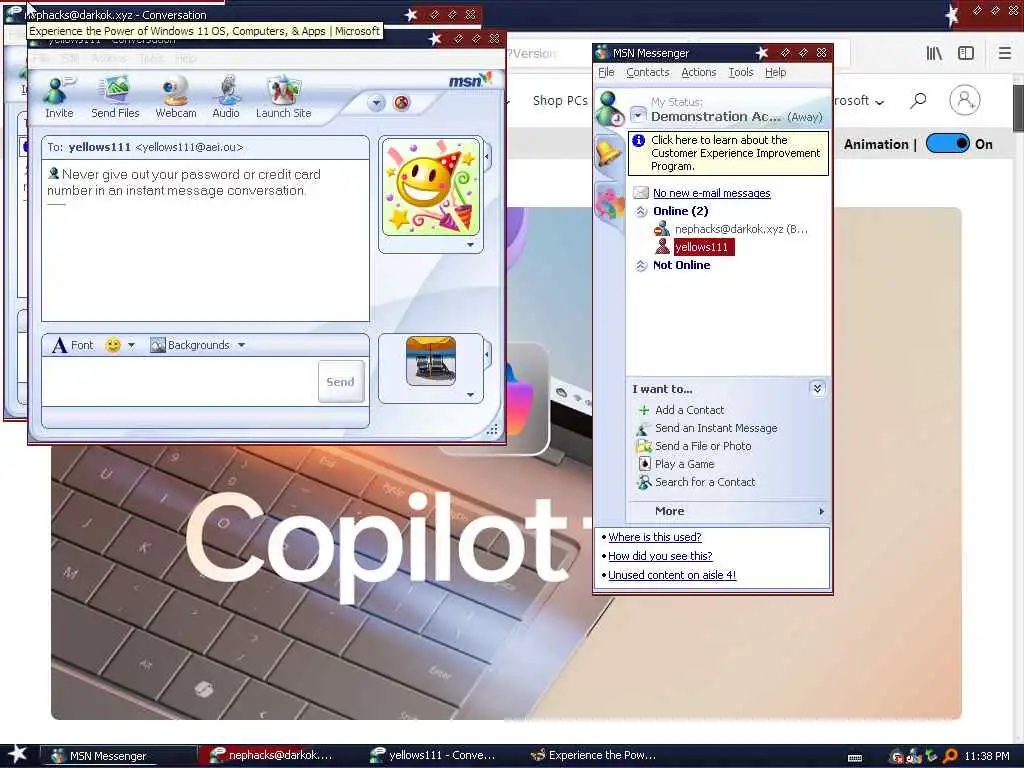Click the alerts bell tab icon
1024x768 pixels.
(608, 155)
